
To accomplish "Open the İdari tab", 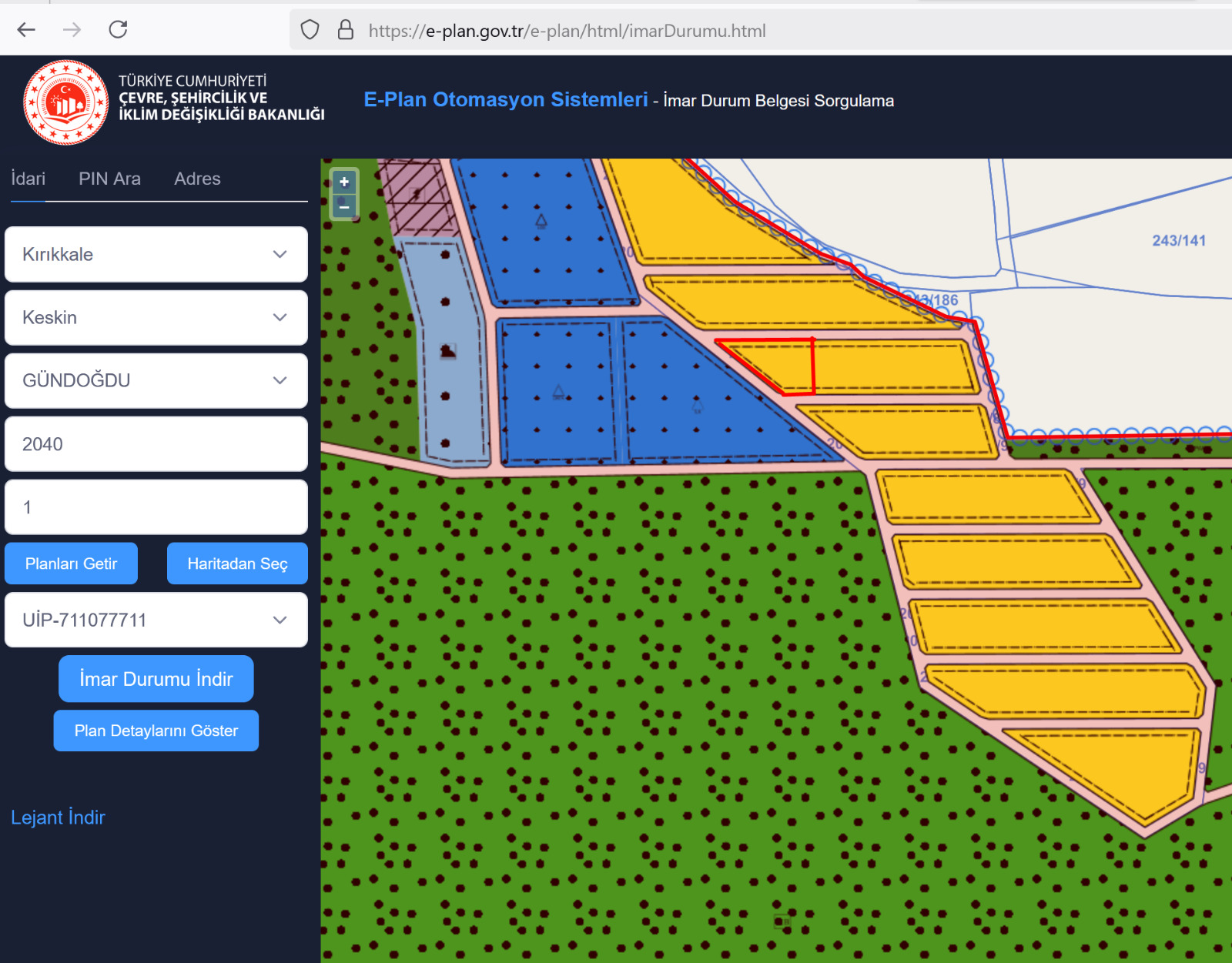I will tap(28, 179).
